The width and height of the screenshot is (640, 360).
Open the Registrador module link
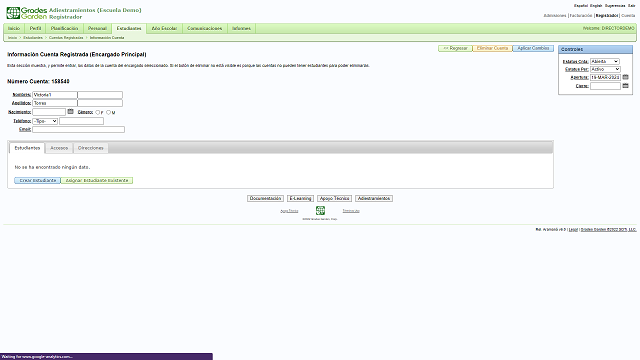click(x=607, y=16)
